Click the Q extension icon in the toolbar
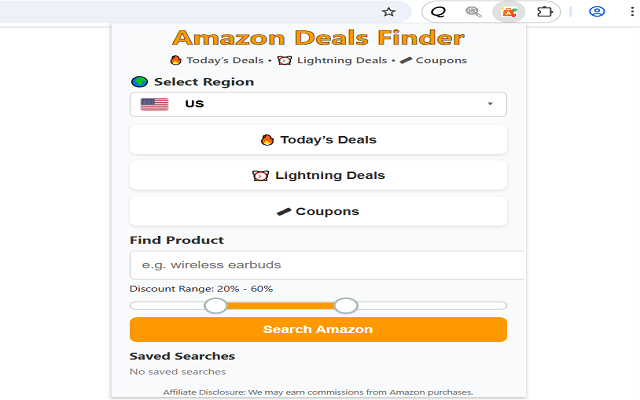 click(438, 12)
